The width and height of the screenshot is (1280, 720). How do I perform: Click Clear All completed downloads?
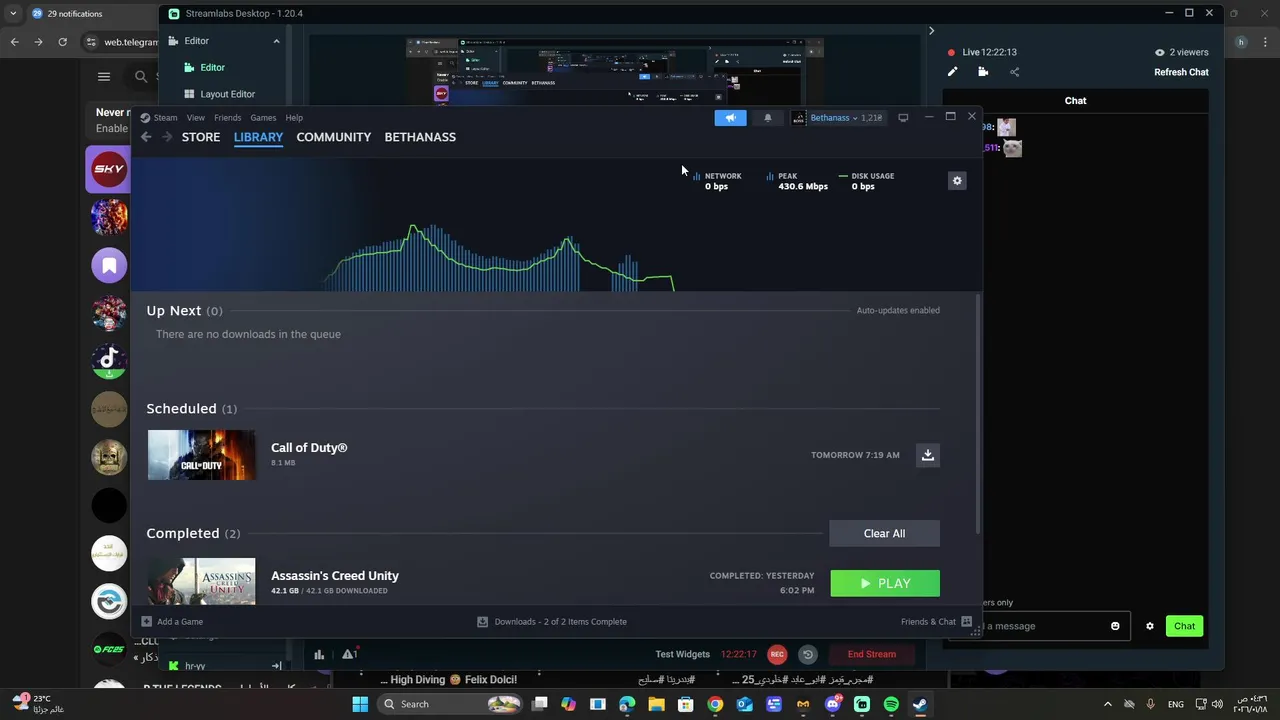pyautogui.click(x=884, y=534)
